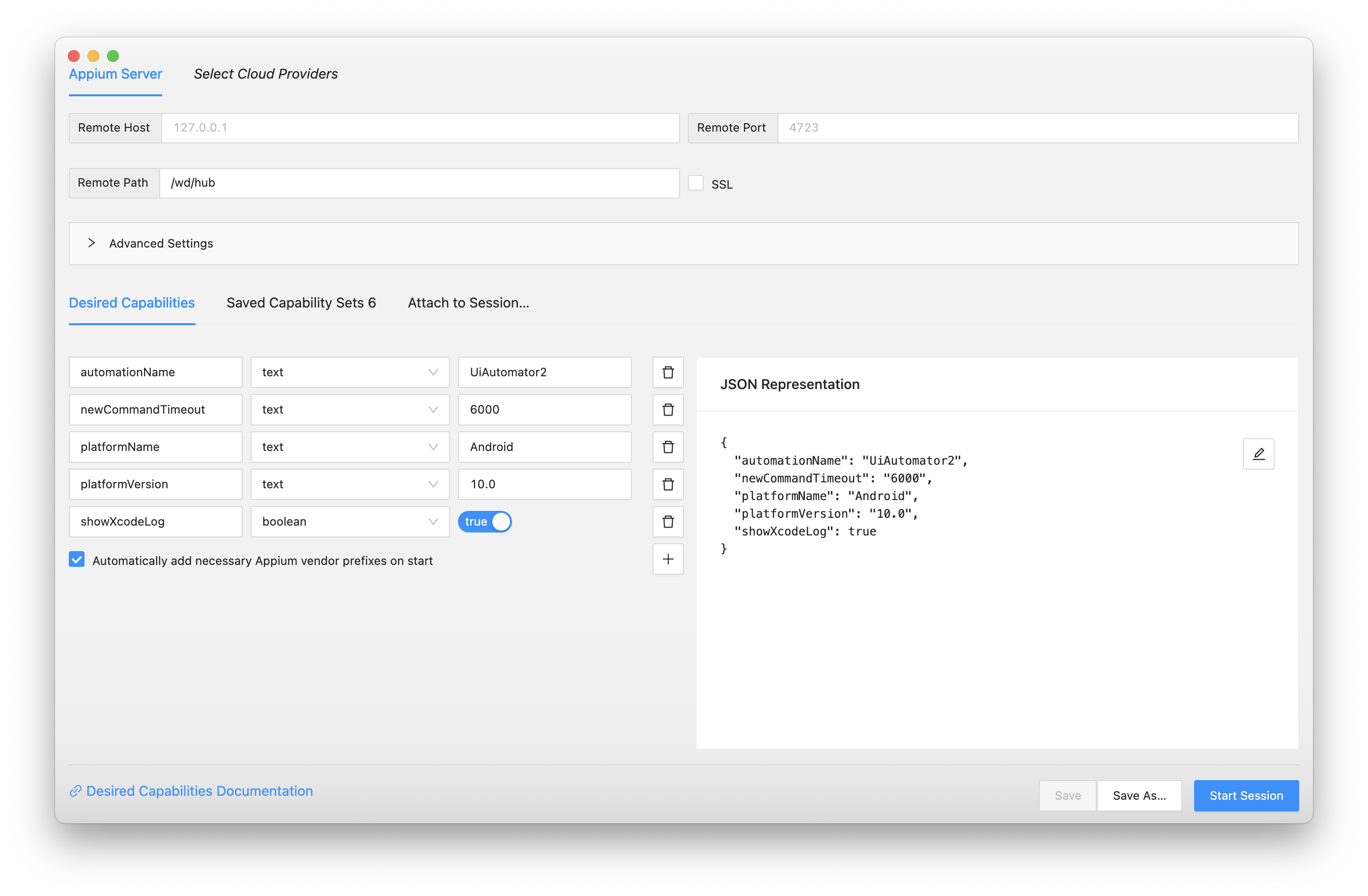Screen dimensions: 1368x896
Task: Click delete icon for platformVersion row
Action: tap(668, 484)
